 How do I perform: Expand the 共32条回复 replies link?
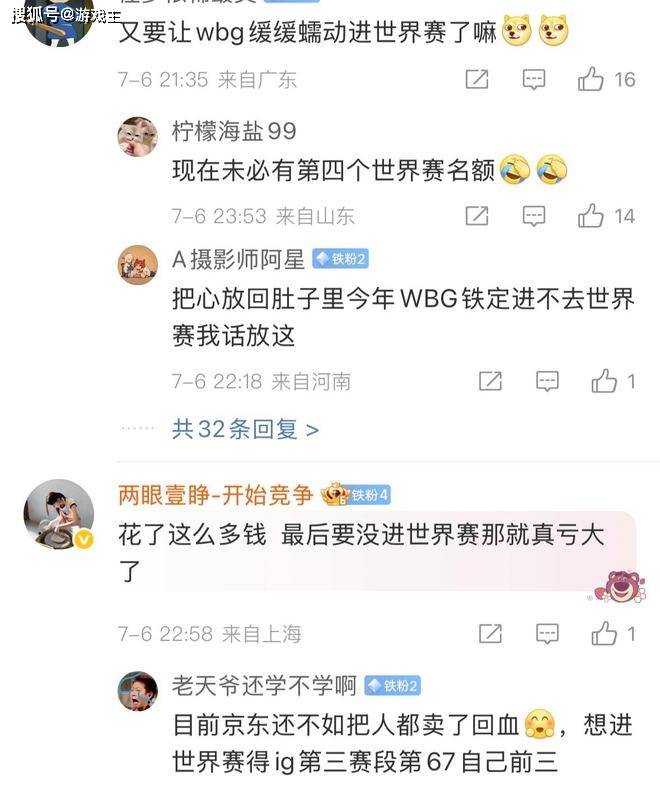245,429
